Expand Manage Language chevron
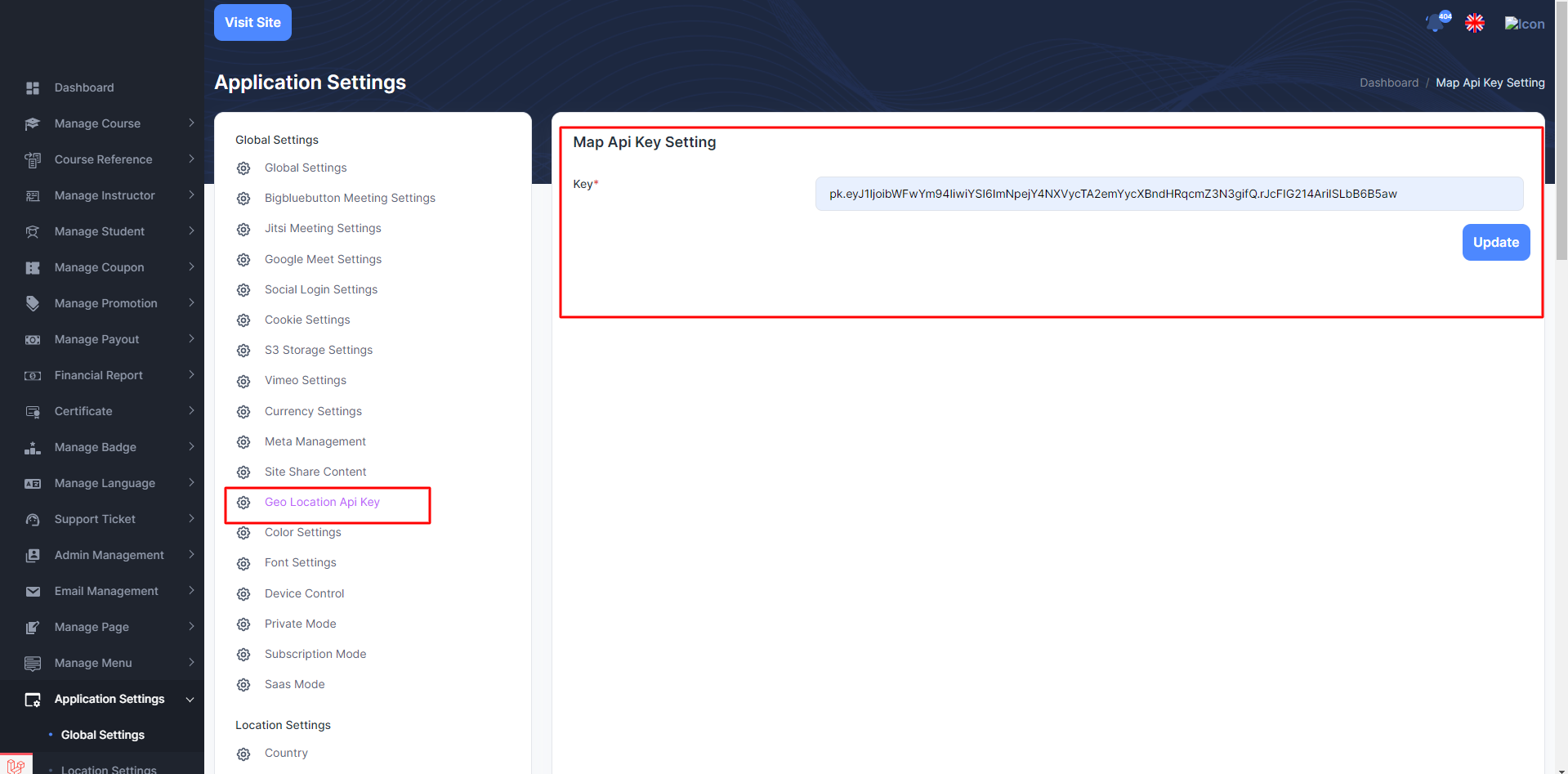This screenshot has height=774, width=1568. pyautogui.click(x=191, y=482)
